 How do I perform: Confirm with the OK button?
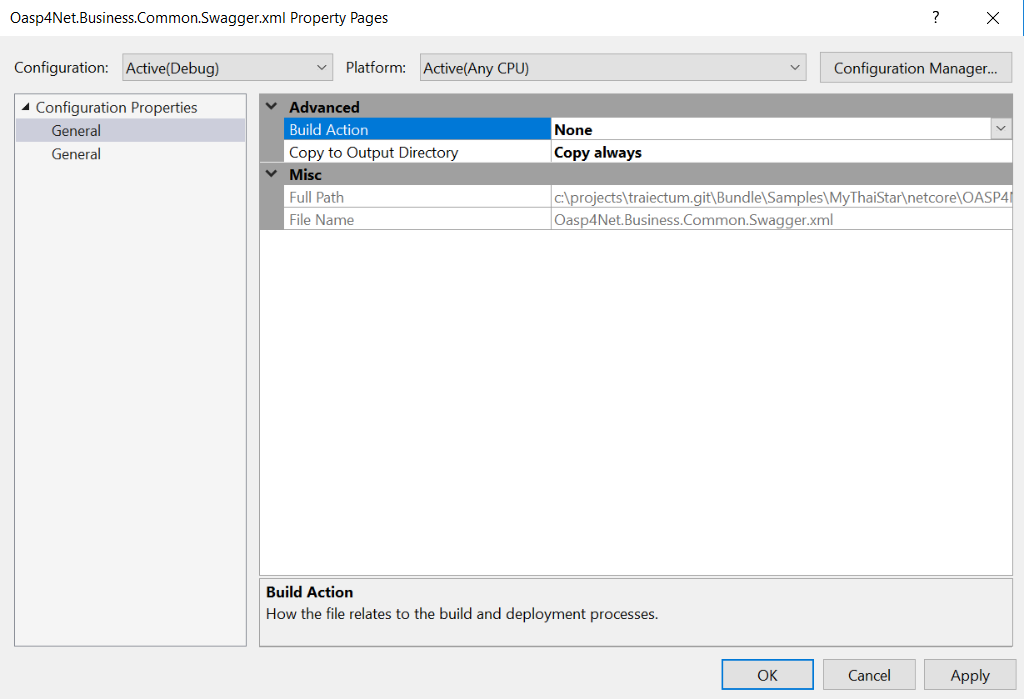(767, 675)
